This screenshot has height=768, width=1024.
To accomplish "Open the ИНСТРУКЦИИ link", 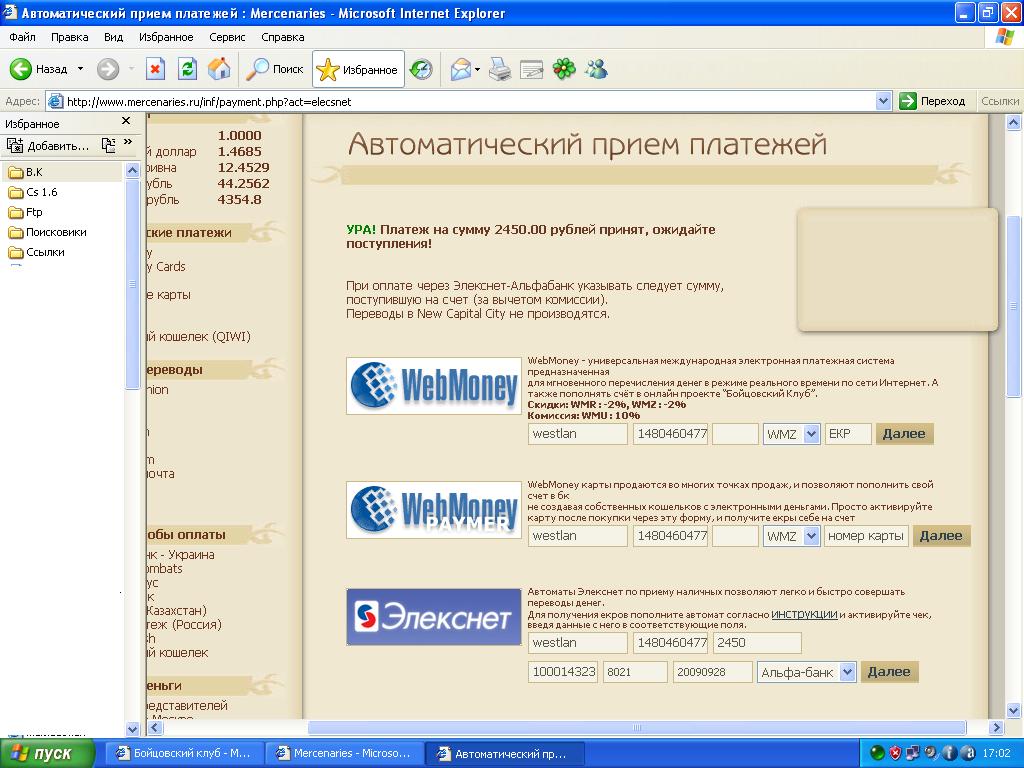I will (804, 615).
